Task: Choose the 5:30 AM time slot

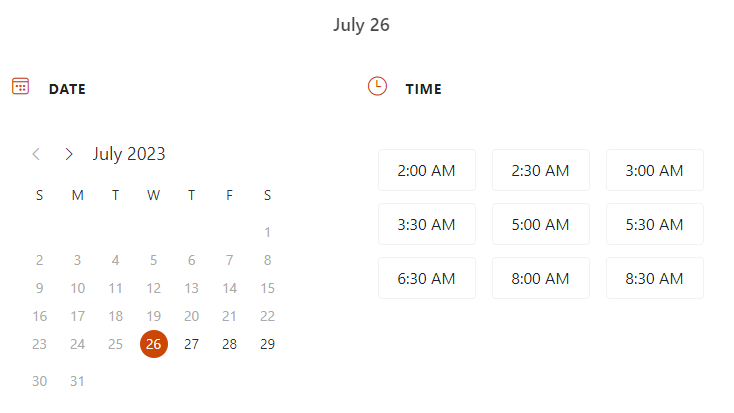Action: click(655, 224)
